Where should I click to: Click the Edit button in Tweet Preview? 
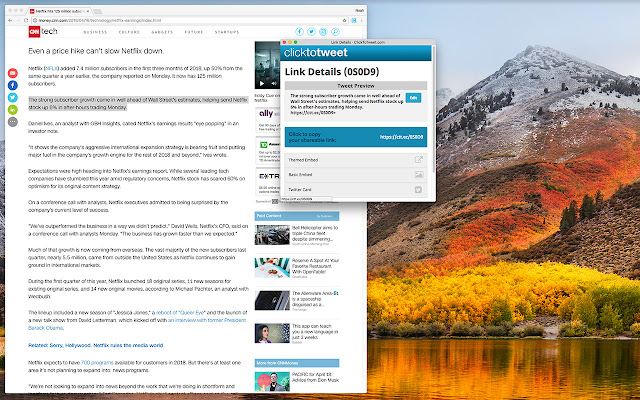413,98
